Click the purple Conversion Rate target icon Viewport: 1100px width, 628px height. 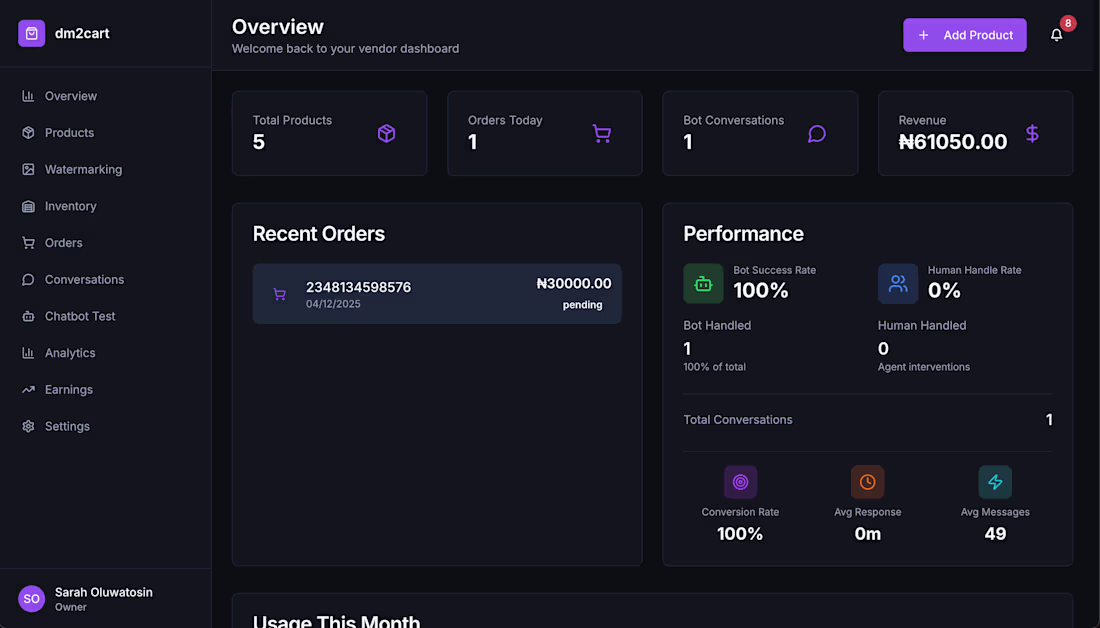point(740,482)
